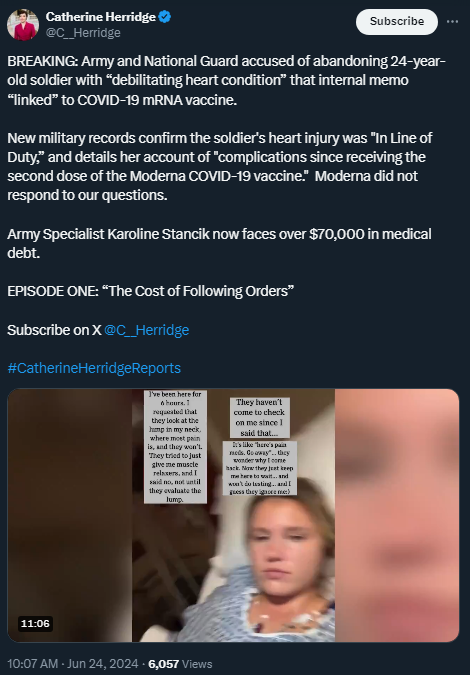Click the EPISODE ONE title line
This screenshot has width=470, height=675.
click(151, 291)
